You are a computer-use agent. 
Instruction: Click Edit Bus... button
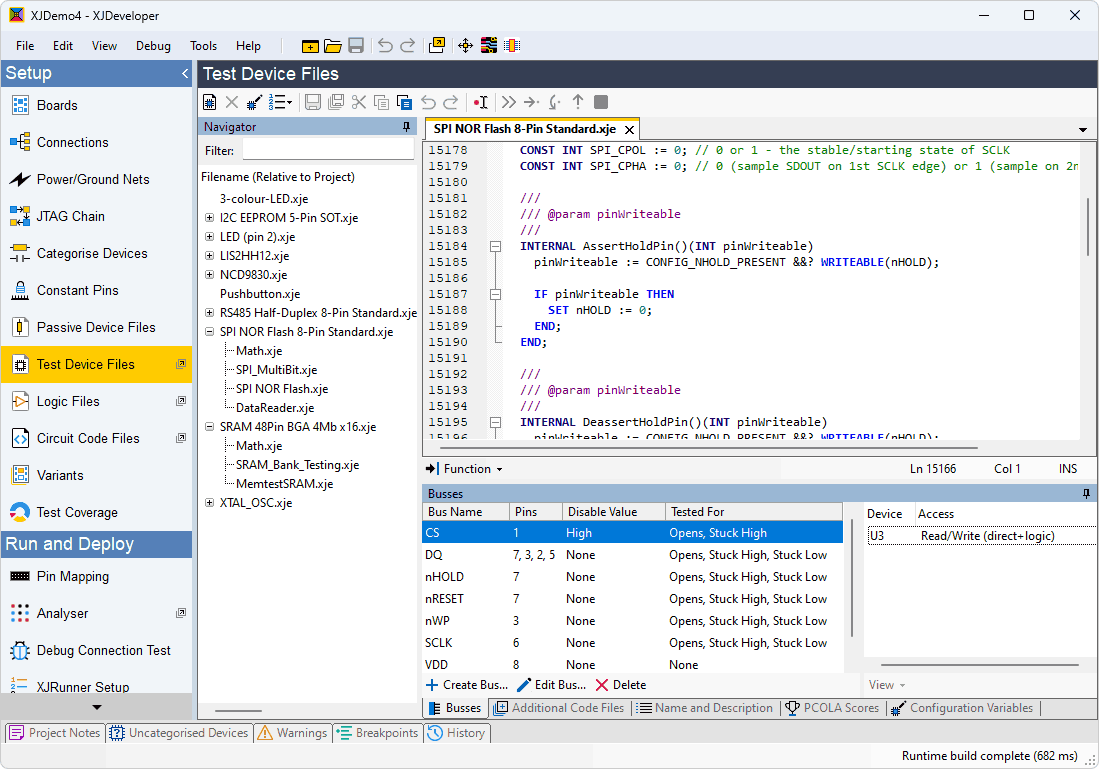(552, 685)
